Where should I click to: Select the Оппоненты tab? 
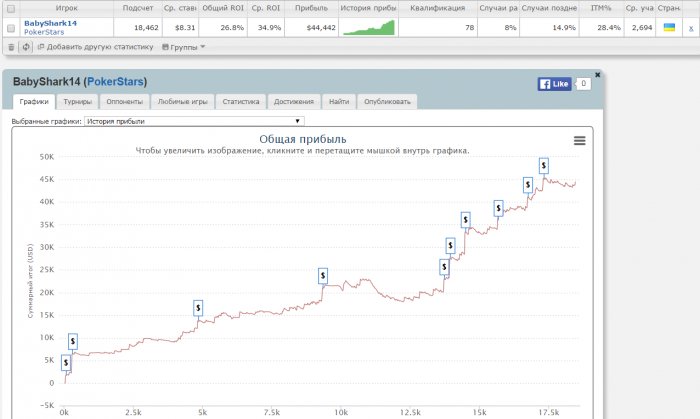125,102
